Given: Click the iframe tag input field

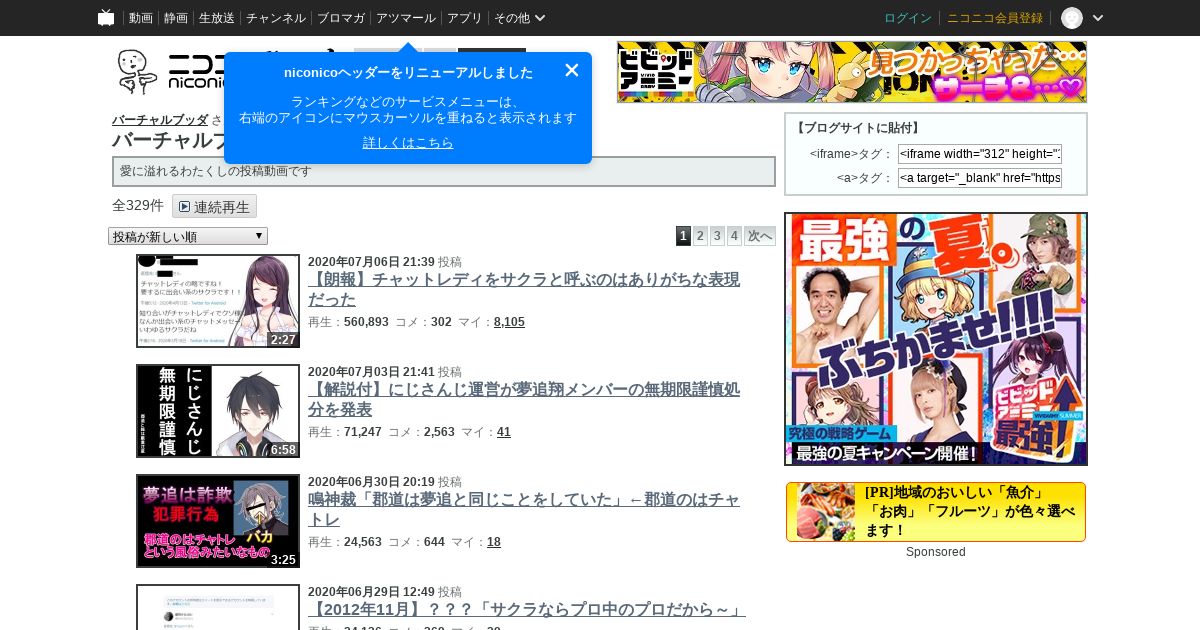Looking at the screenshot, I should 980,154.
